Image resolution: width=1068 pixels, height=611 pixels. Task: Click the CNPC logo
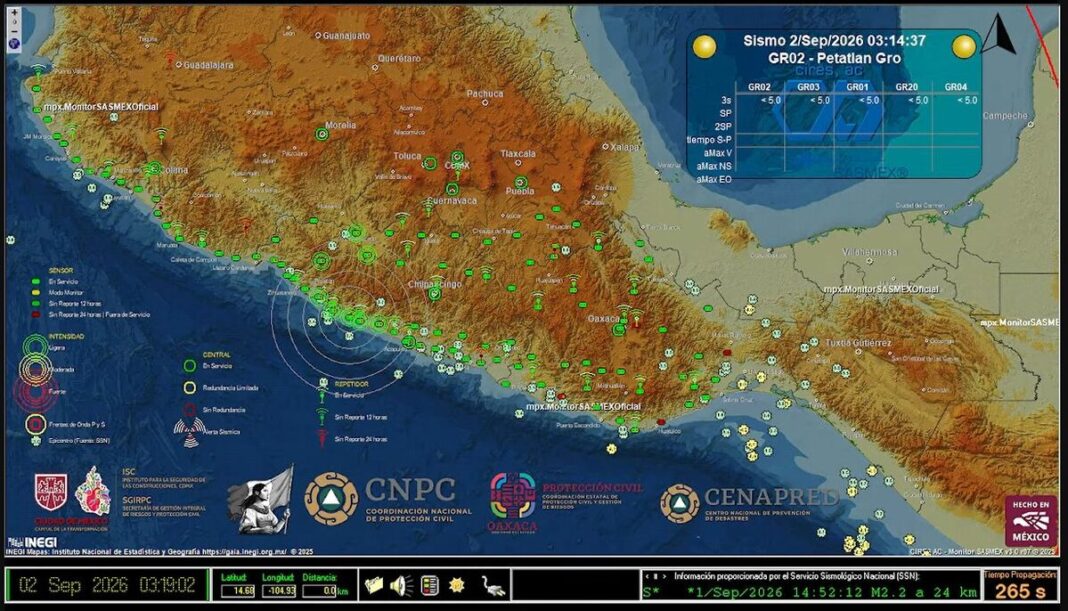[x=388, y=499]
